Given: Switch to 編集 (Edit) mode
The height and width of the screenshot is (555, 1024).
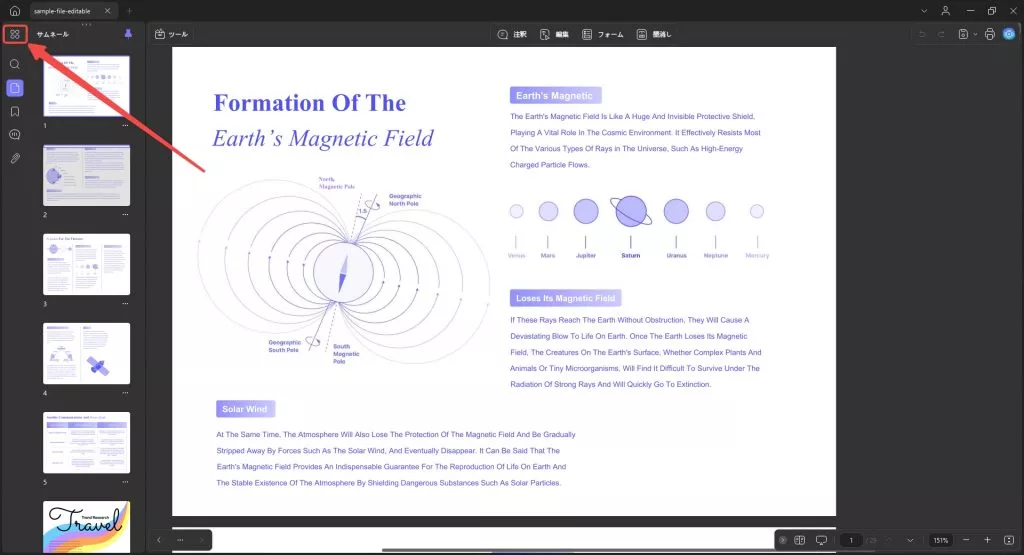Looking at the screenshot, I should (554, 34).
